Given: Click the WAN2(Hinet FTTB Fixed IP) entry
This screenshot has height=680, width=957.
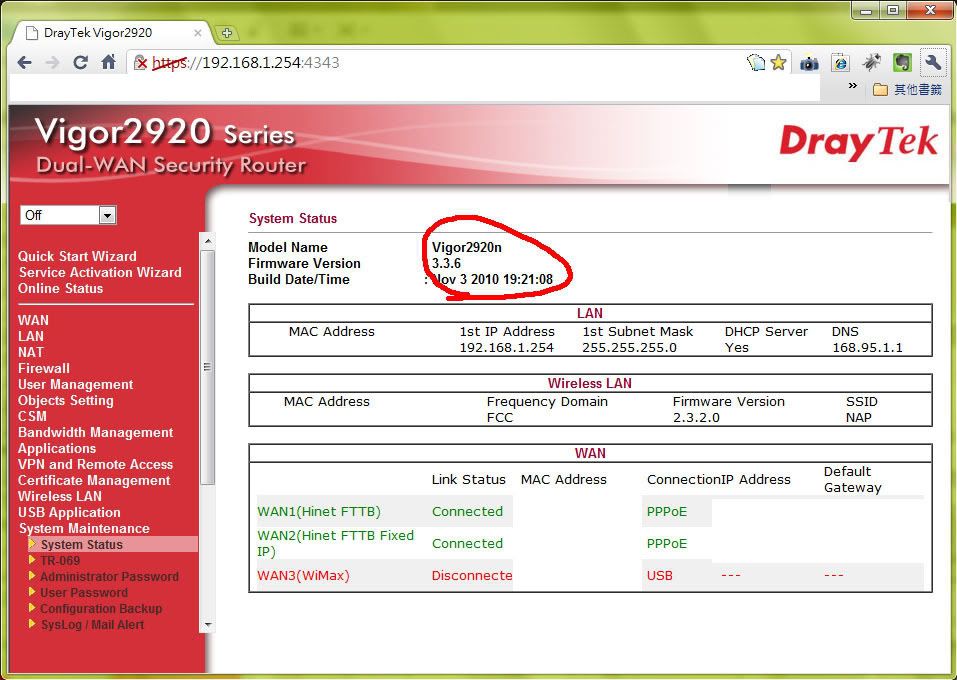Looking at the screenshot, I should click(336, 543).
